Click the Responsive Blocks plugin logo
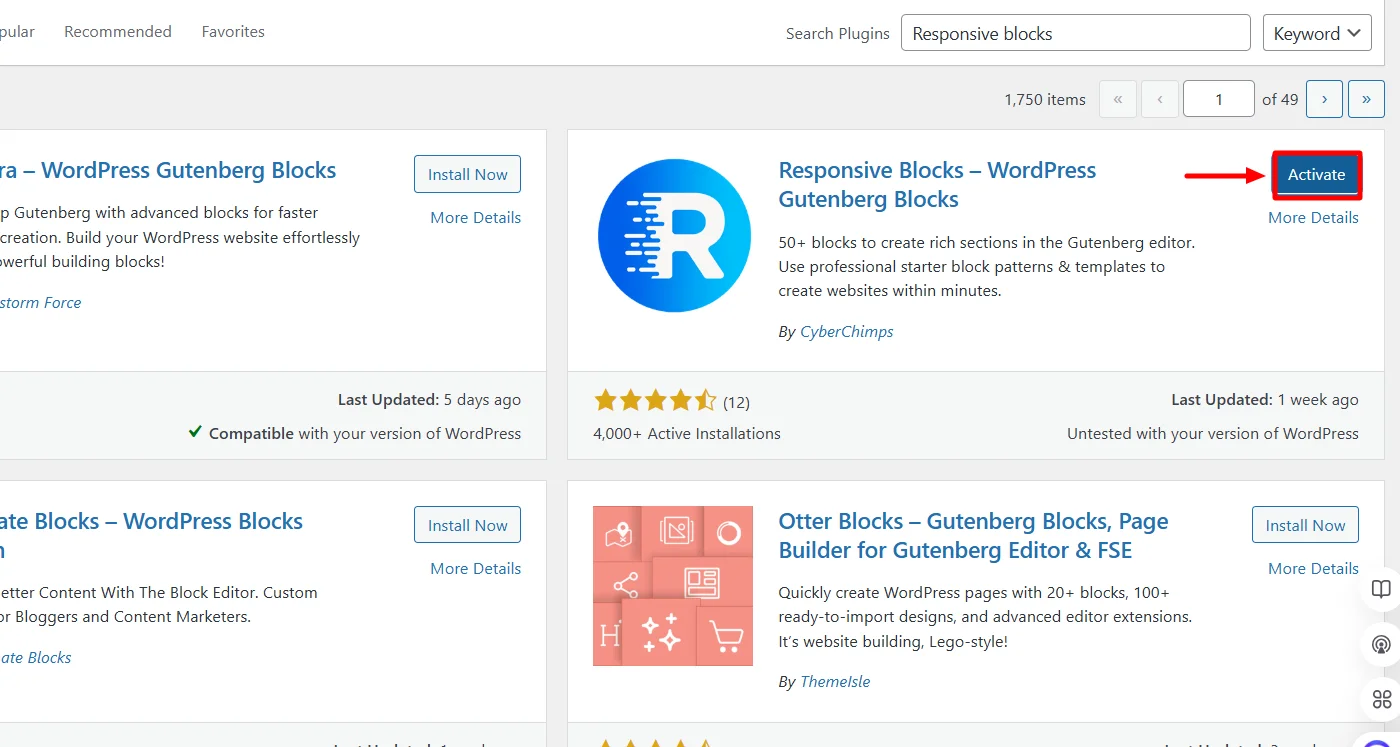This screenshot has height=747, width=1400. [x=674, y=235]
